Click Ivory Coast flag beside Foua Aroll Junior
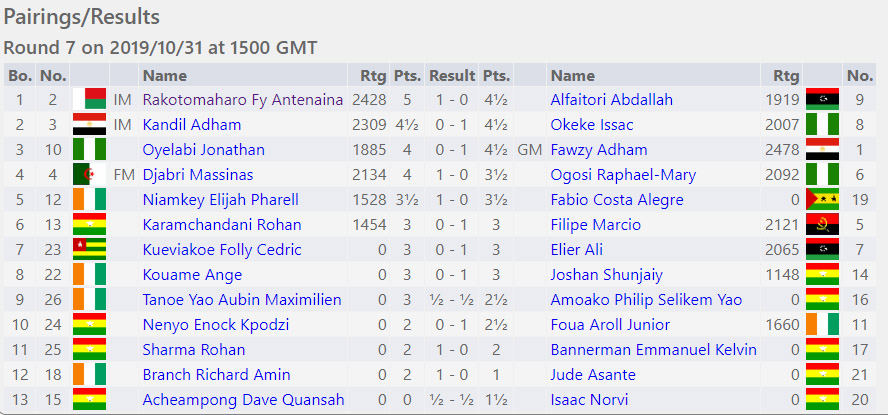888x415 pixels. coord(822,325)
